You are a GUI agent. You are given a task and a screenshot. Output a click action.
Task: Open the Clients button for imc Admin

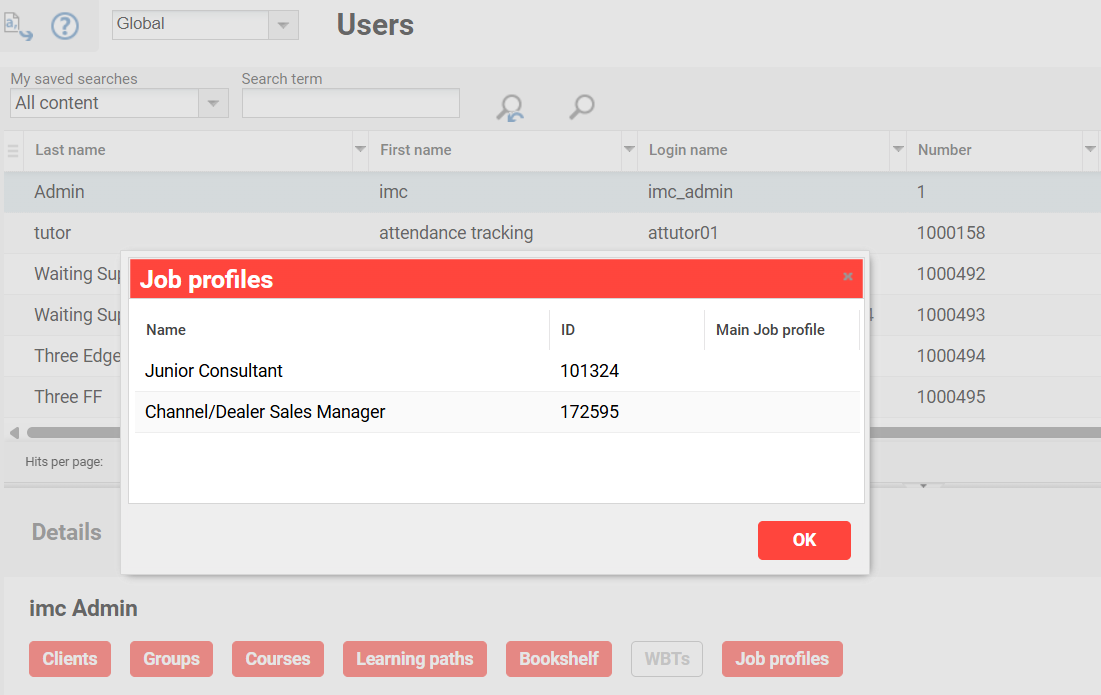(x=70, y=658)
